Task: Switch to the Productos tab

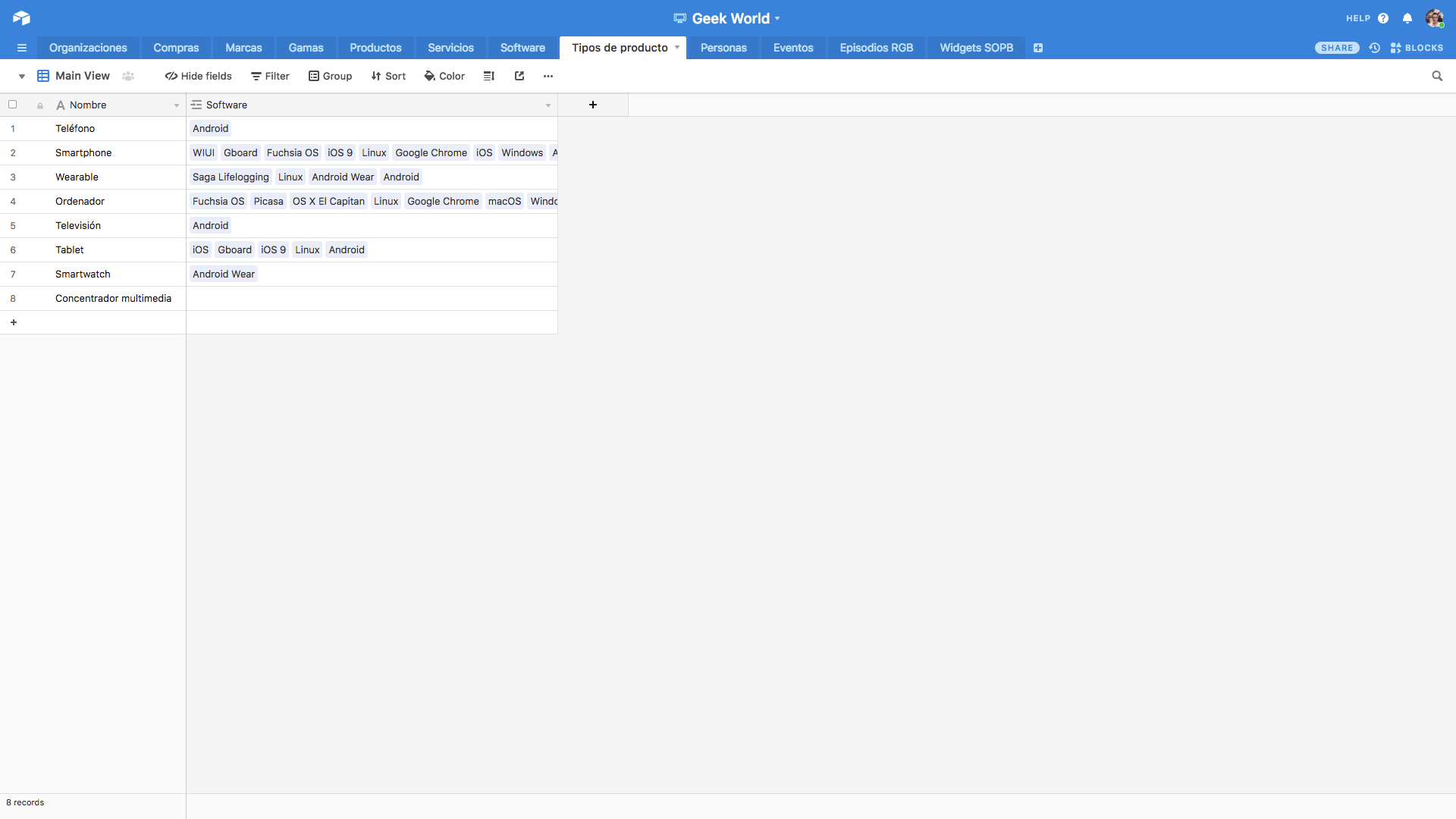Action: click(x=375, y=48)
